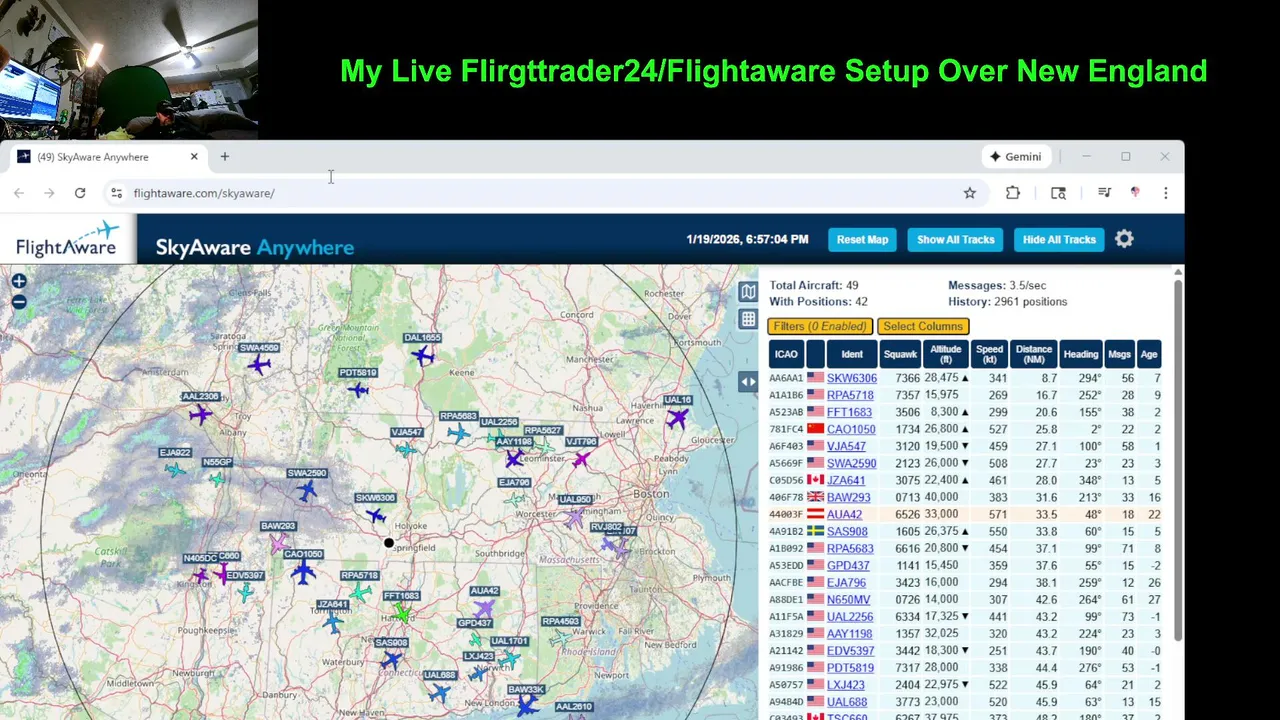Click the receiver location dot near Springfield
1280x720 pixels.
click(389, 543)
